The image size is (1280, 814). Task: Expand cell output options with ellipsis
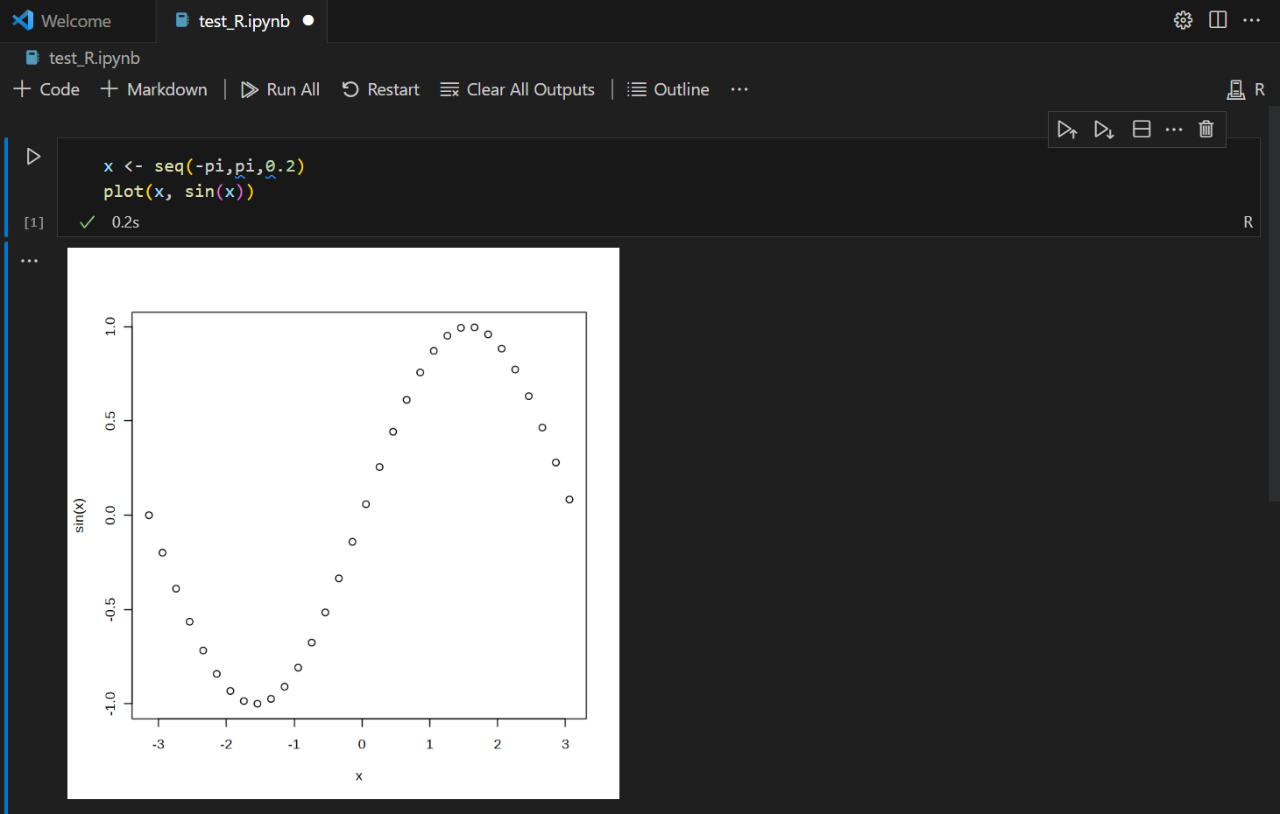point(29,259)
